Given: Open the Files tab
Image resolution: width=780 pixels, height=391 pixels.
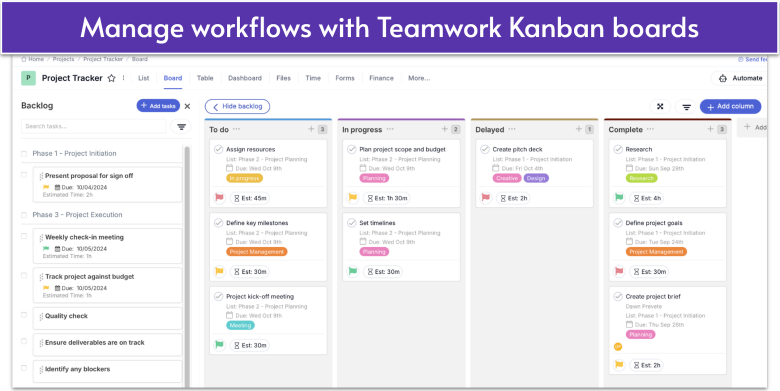Looking at the screenshot, I should click(284, 78).
